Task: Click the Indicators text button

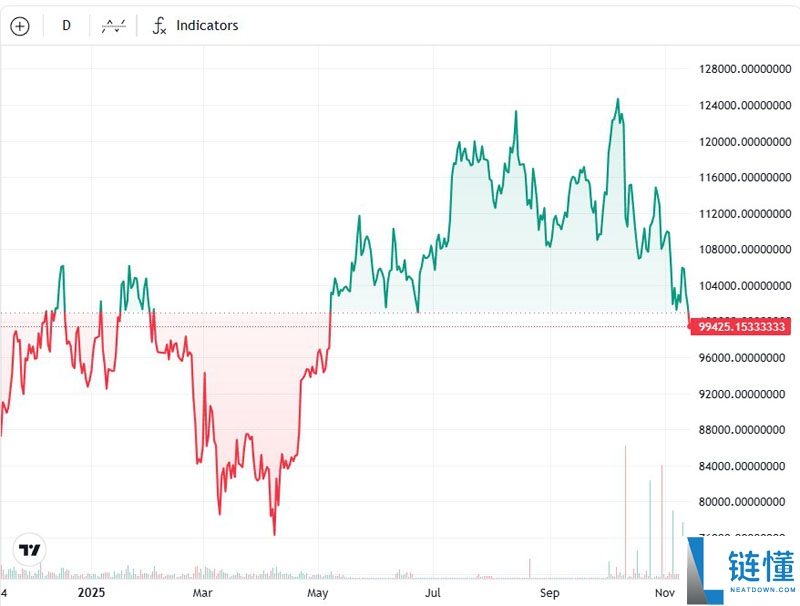Action: pos(206,25)
